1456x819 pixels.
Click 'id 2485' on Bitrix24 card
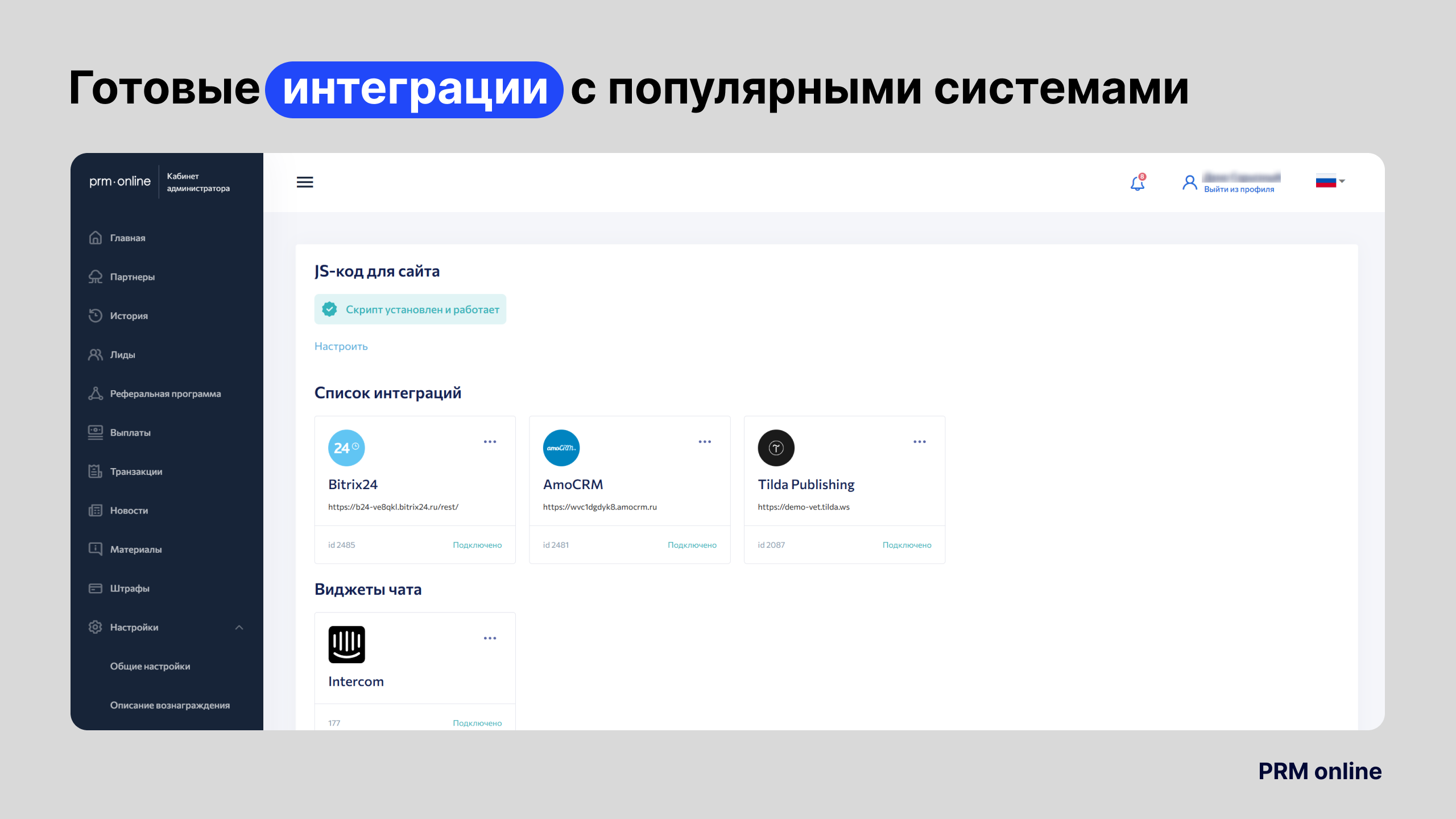(341, 545)
